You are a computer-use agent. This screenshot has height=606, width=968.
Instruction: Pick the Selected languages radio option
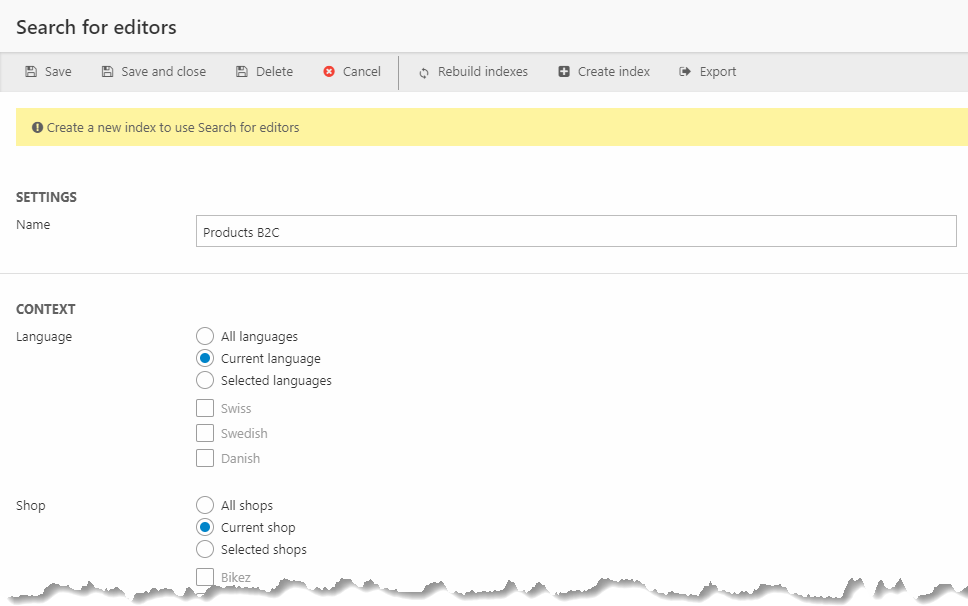click(x=205, y=380)
